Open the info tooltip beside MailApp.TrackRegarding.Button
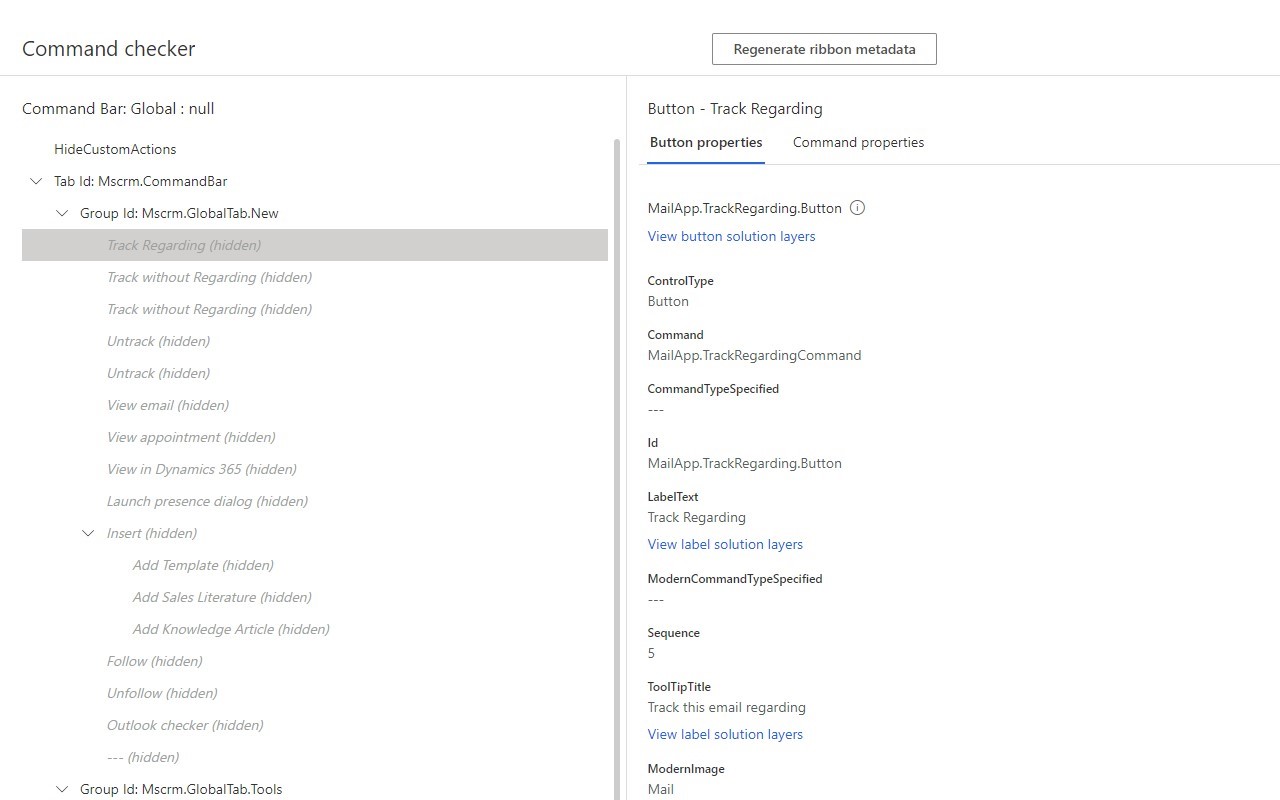Image resolution: width=1280 pixels, height=800 pixels. (x=857, y=208)
